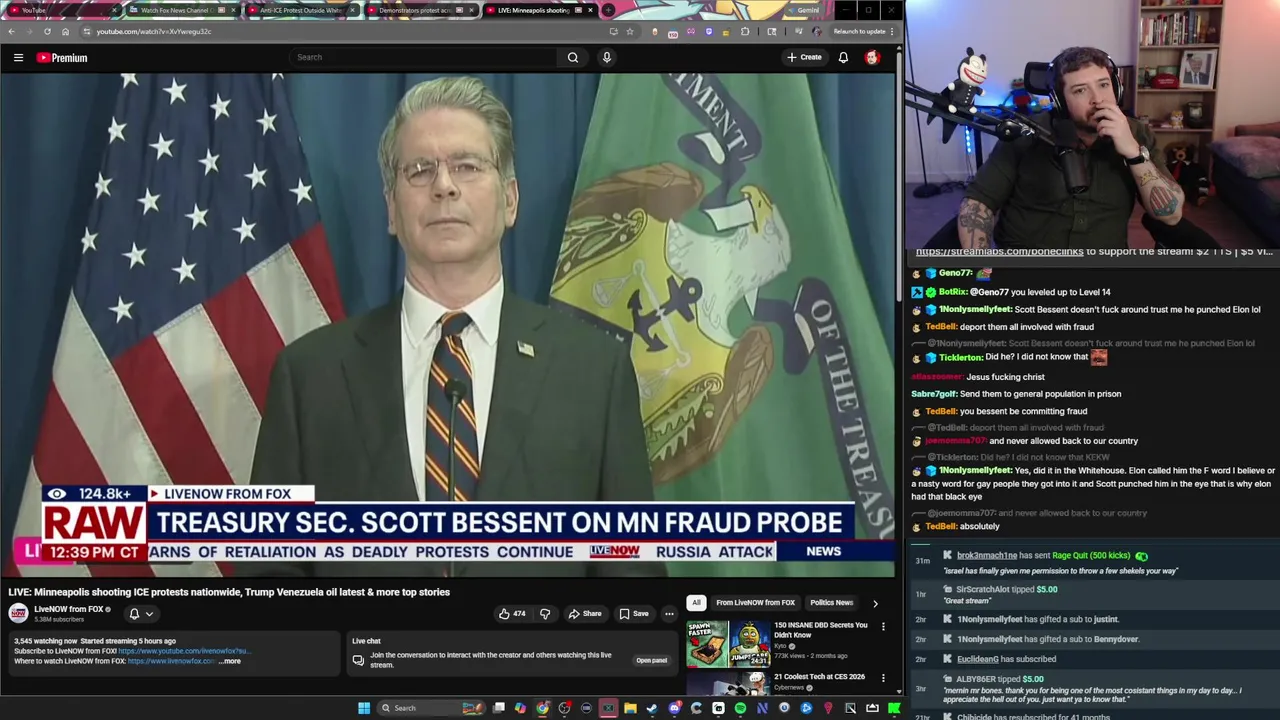Click the YouTube search magnifier button
Screen dimensions: 1280x720
573,57
